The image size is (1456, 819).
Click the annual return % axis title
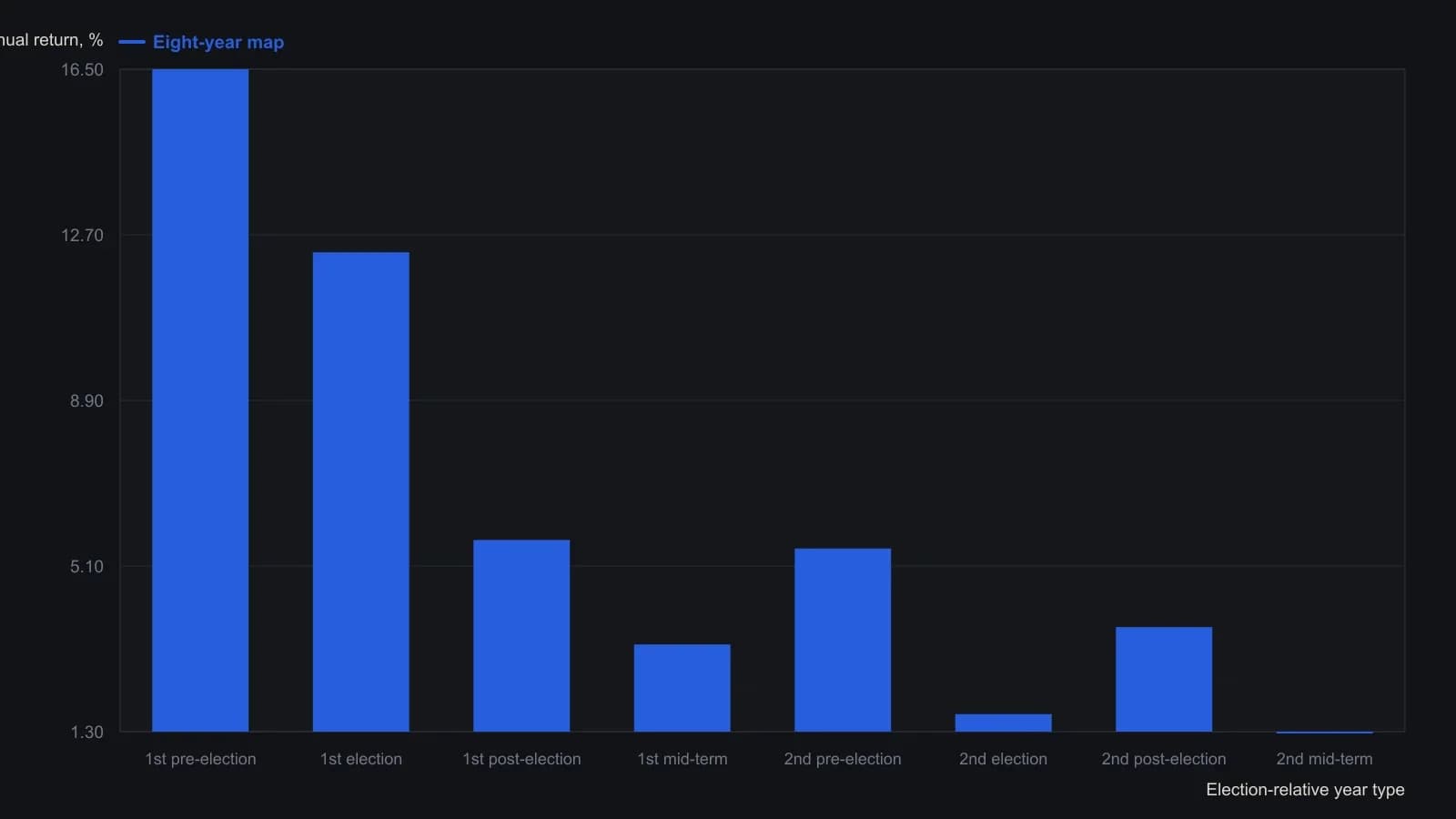(x=52, y=40)
